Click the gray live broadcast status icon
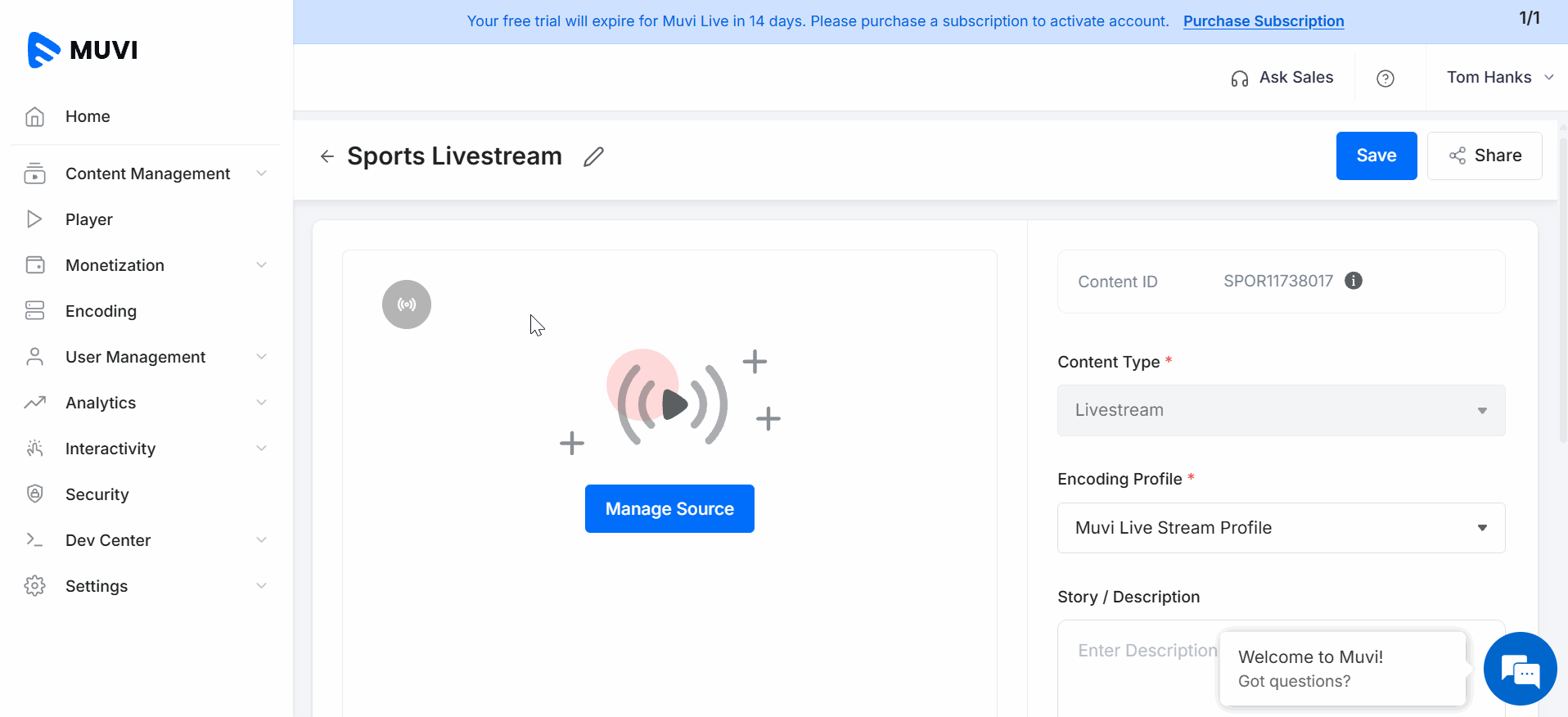The height and width of the screenshot is (717, 1568). tap(406, 304)
